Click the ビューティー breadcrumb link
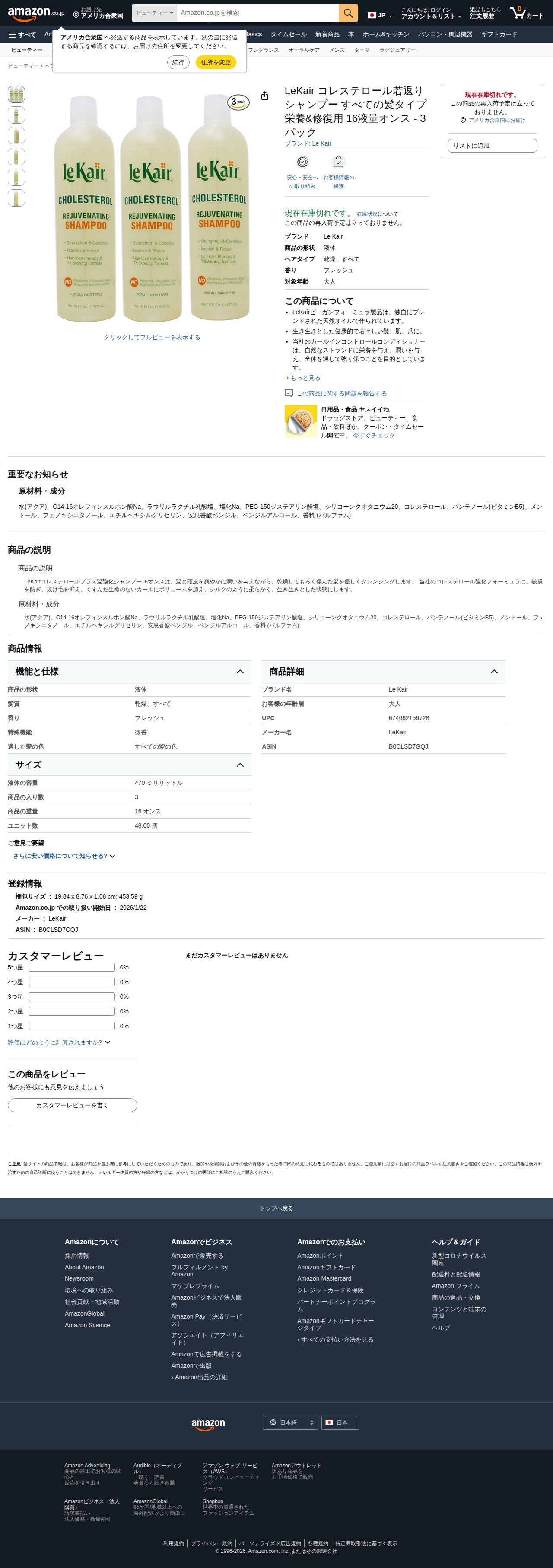 [x=23, y=66]
